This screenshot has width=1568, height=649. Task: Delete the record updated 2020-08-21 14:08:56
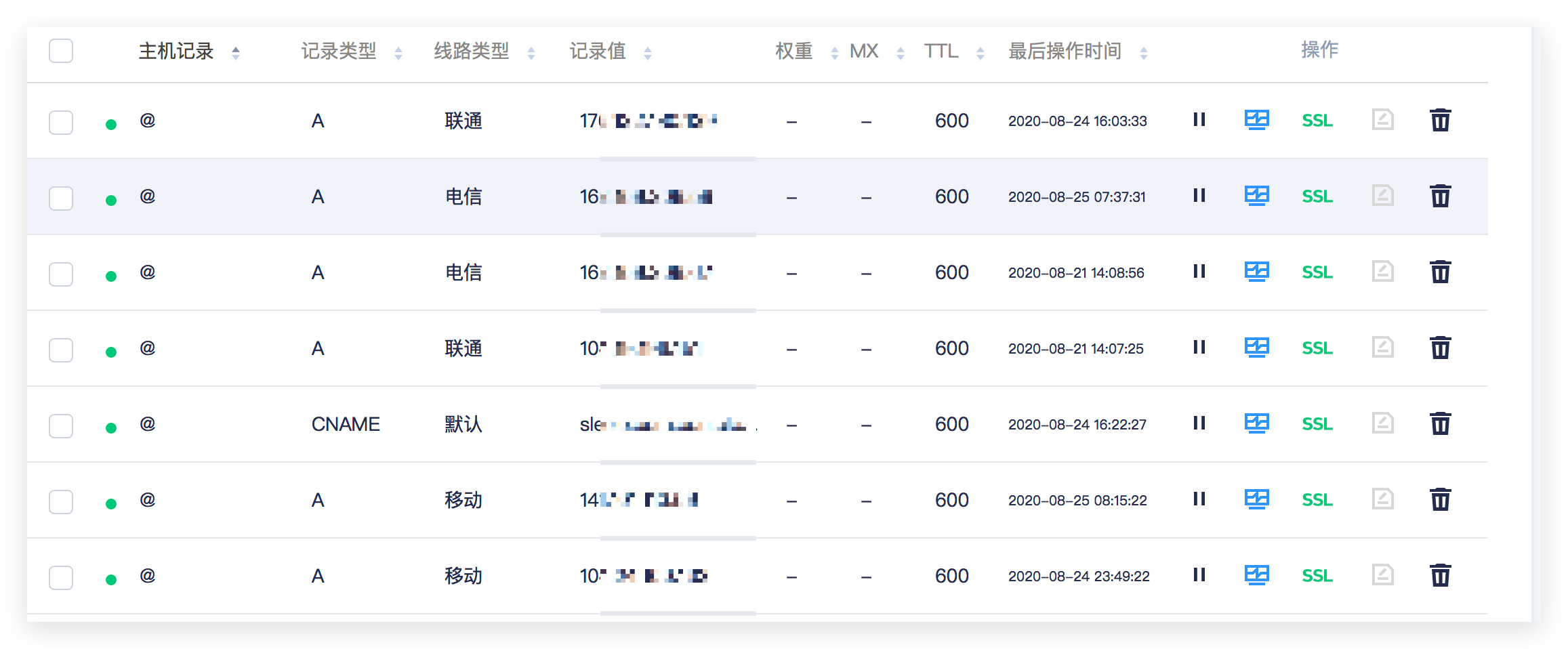coord(1440,272)
